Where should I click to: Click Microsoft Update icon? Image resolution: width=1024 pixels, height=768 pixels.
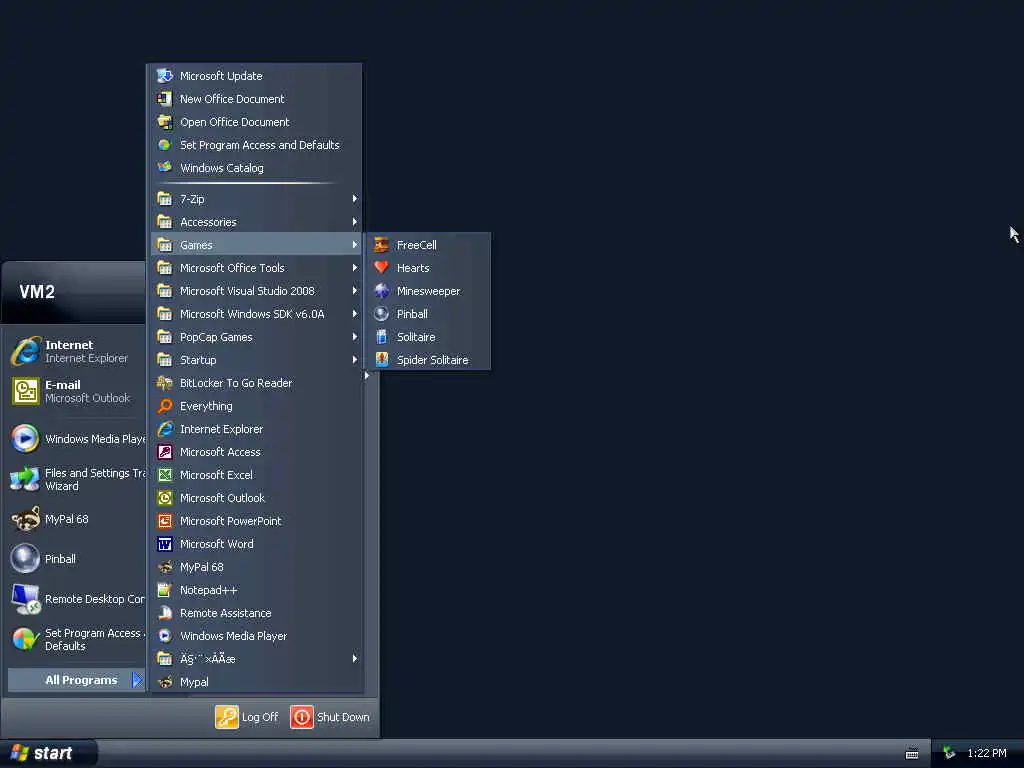165,76
